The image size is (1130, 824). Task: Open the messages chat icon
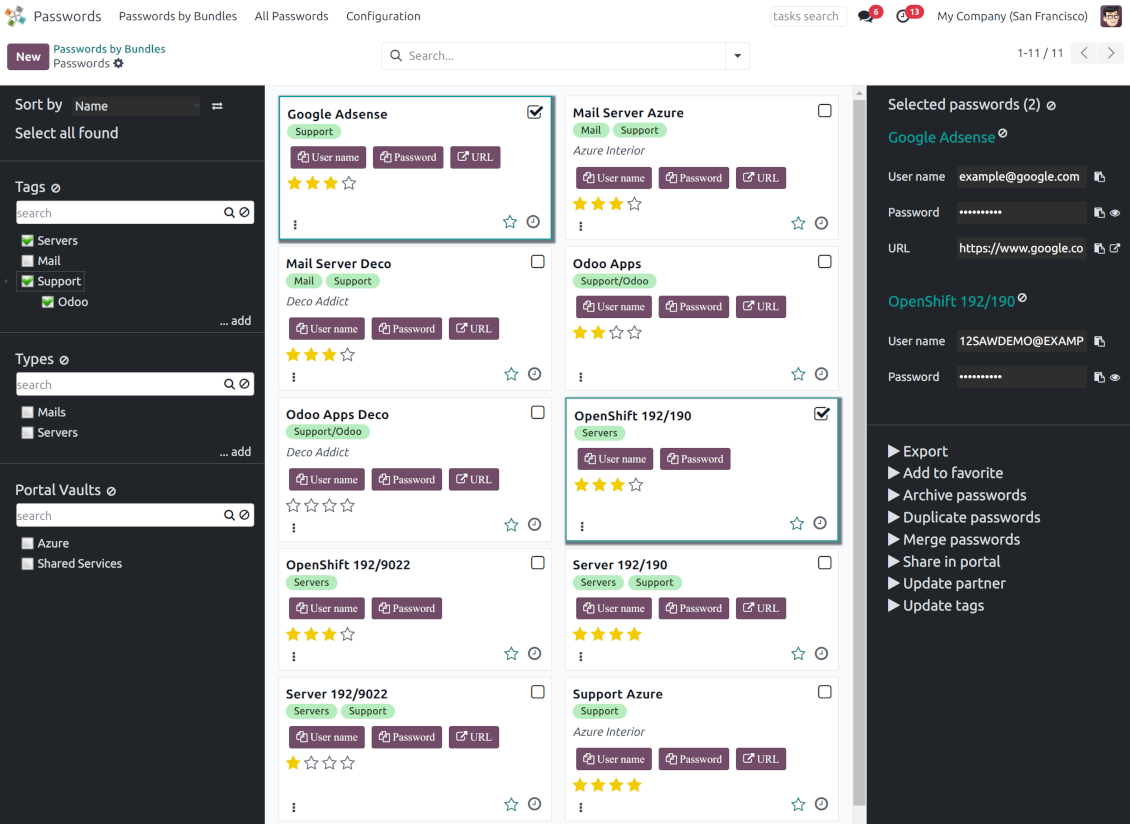(x=866, y=16)
